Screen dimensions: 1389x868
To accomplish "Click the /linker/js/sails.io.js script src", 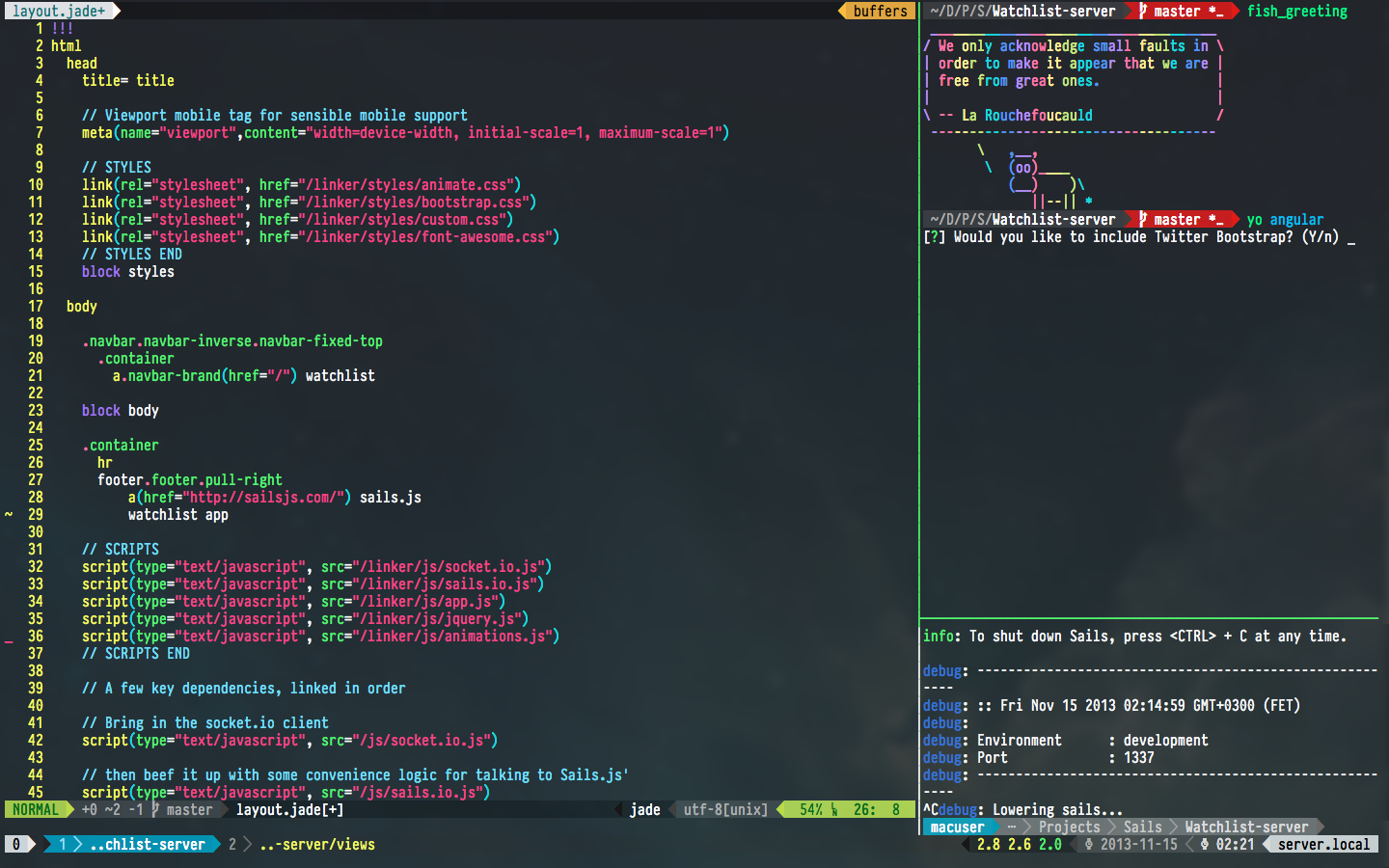I will click(x=444, y=583).
